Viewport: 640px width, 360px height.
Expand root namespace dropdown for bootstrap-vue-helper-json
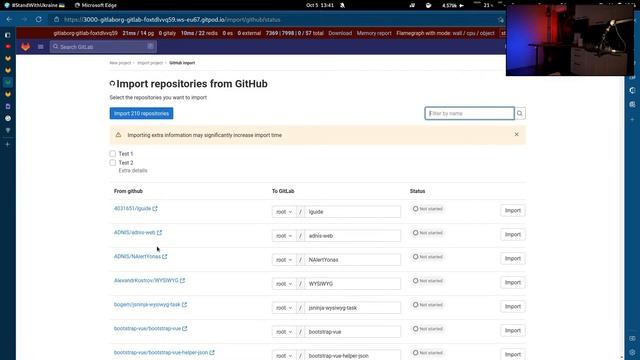[284, 356]
